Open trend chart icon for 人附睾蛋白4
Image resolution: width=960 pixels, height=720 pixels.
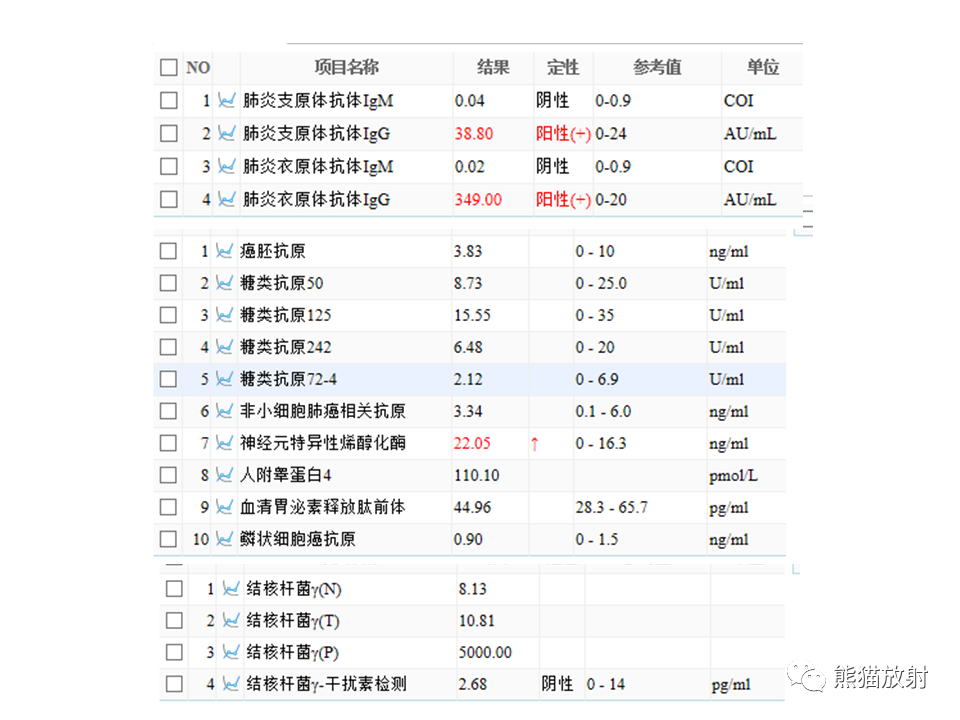coord(225,475)
